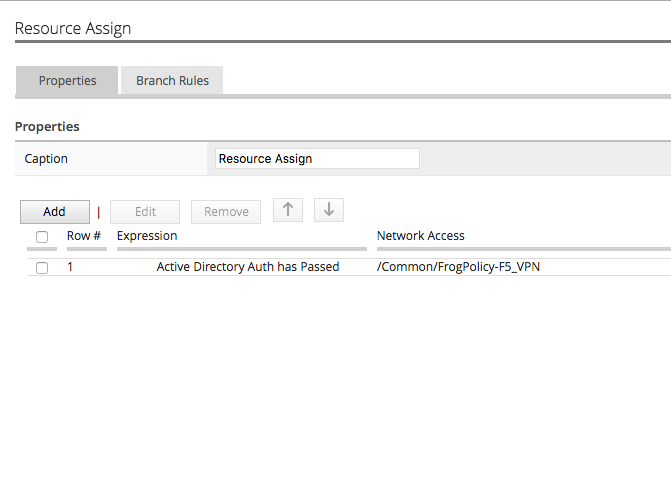Viewport: 671px width, 481px height.
Task: Click the Edit button
Action: [x=145, y=212]
